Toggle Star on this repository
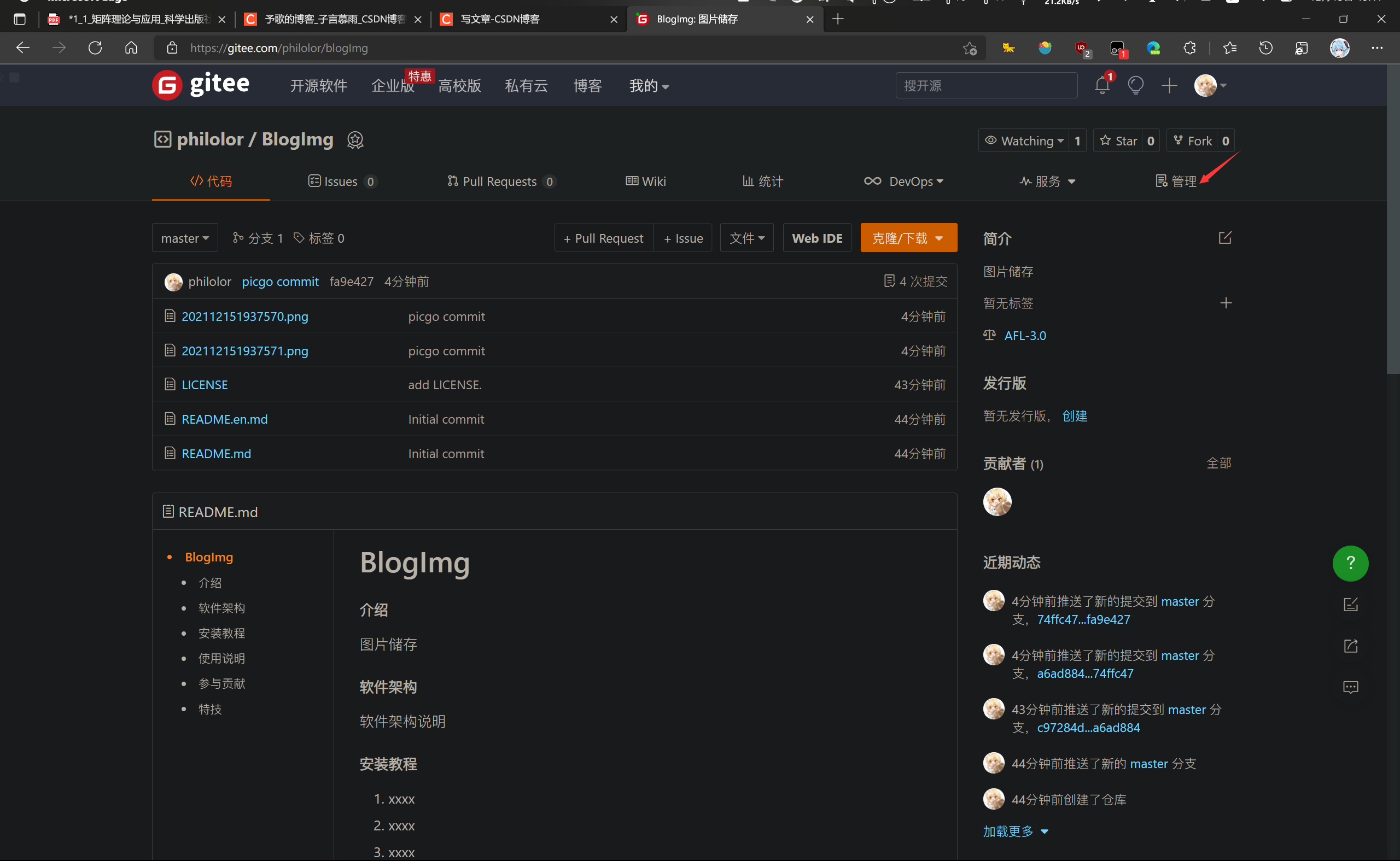1400x861 pixels. pos(1119,140)
